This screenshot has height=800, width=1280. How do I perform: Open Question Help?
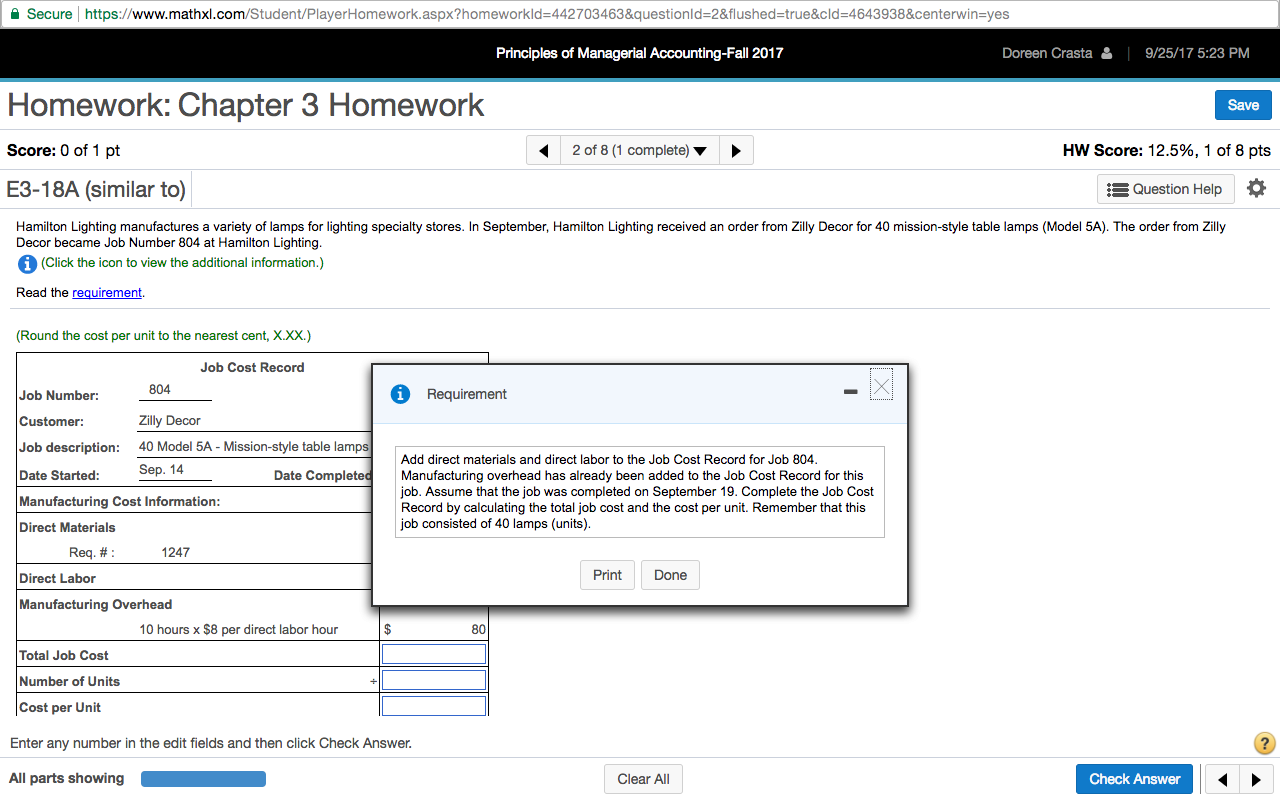[x=1165, y=188]
